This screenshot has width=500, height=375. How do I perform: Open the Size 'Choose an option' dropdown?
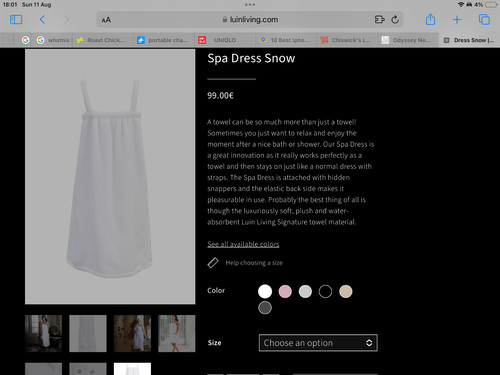[x=318, y=343]
